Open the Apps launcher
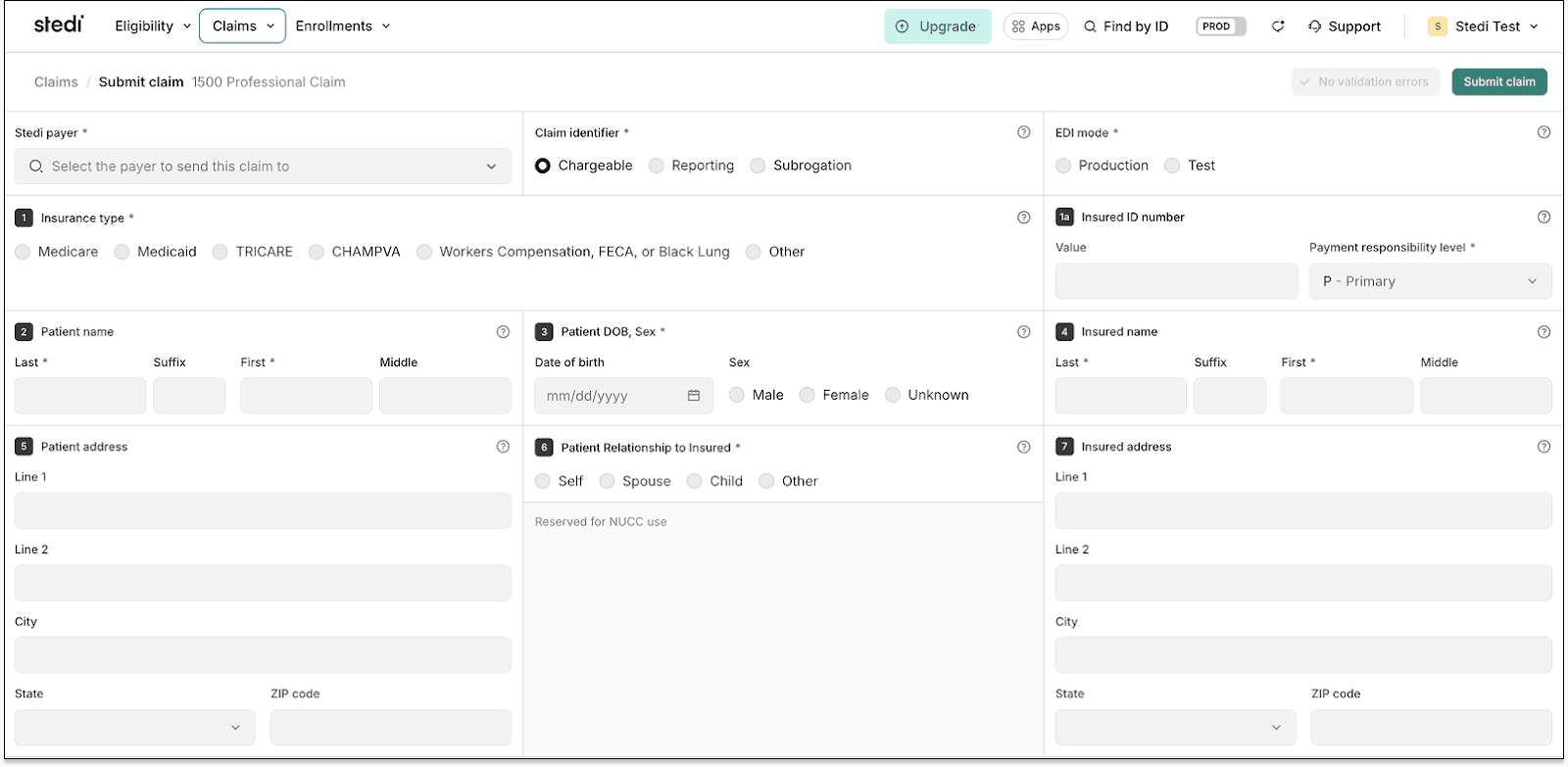The height and width of the screenshot is (767, 1568). [x=1036, y=26]
